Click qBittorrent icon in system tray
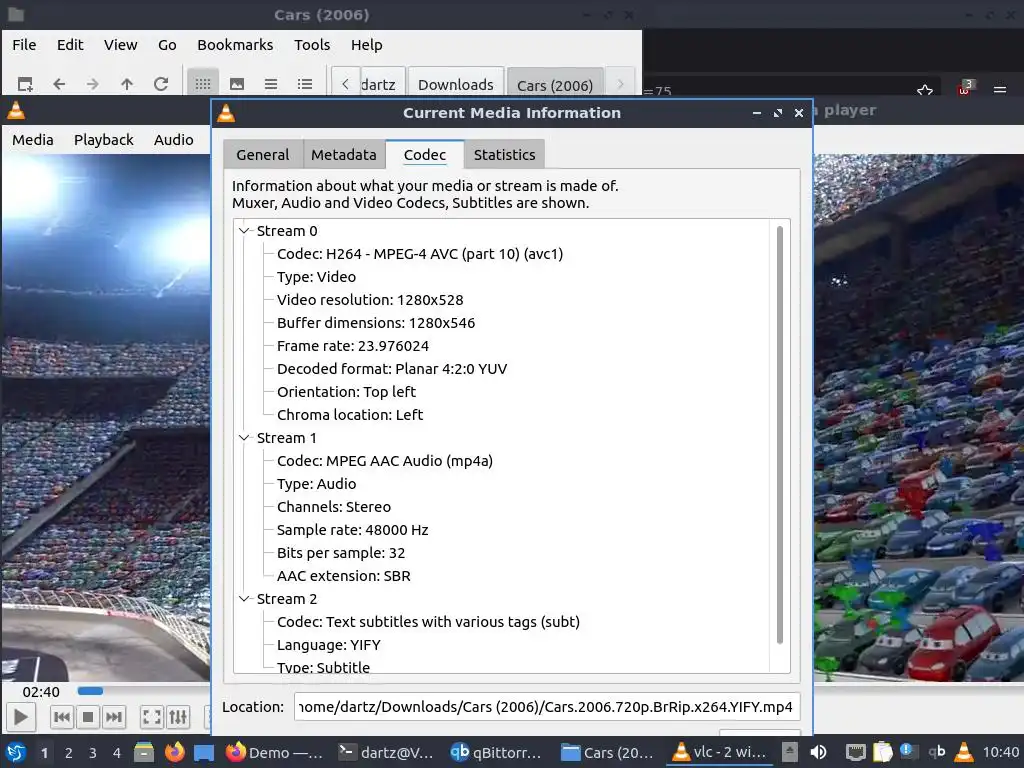Image resolution: width=1024 pixels, height=768 pixels. coord(936,752)
